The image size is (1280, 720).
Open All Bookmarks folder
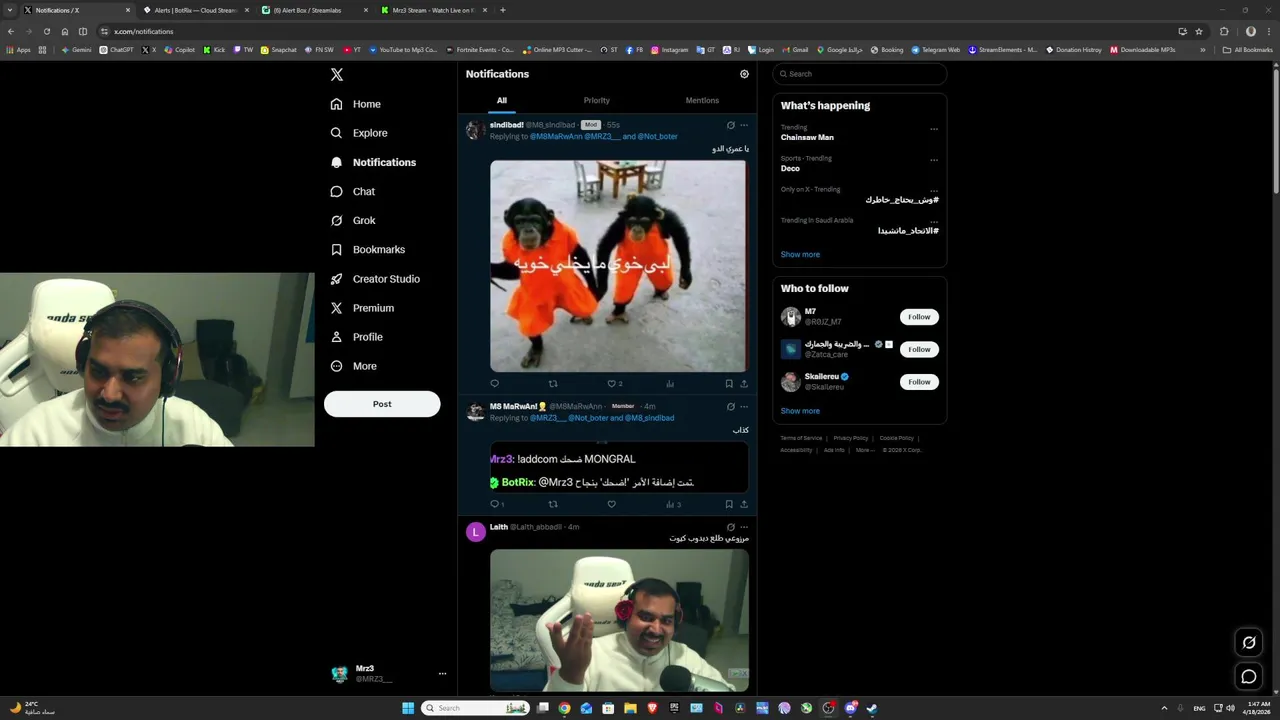tap(1248, 50)
